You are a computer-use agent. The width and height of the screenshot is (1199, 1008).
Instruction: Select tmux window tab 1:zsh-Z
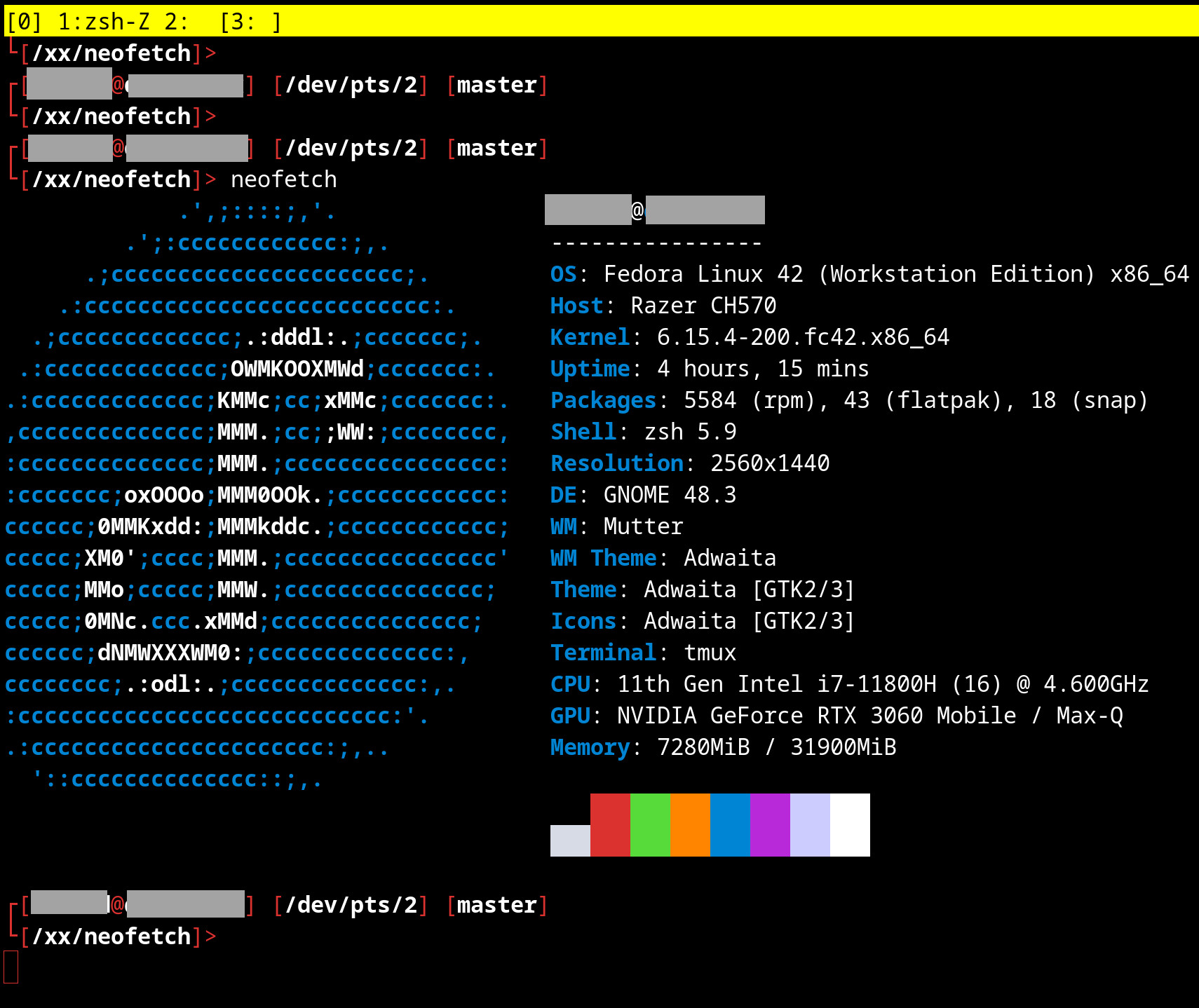click(103, 22)
